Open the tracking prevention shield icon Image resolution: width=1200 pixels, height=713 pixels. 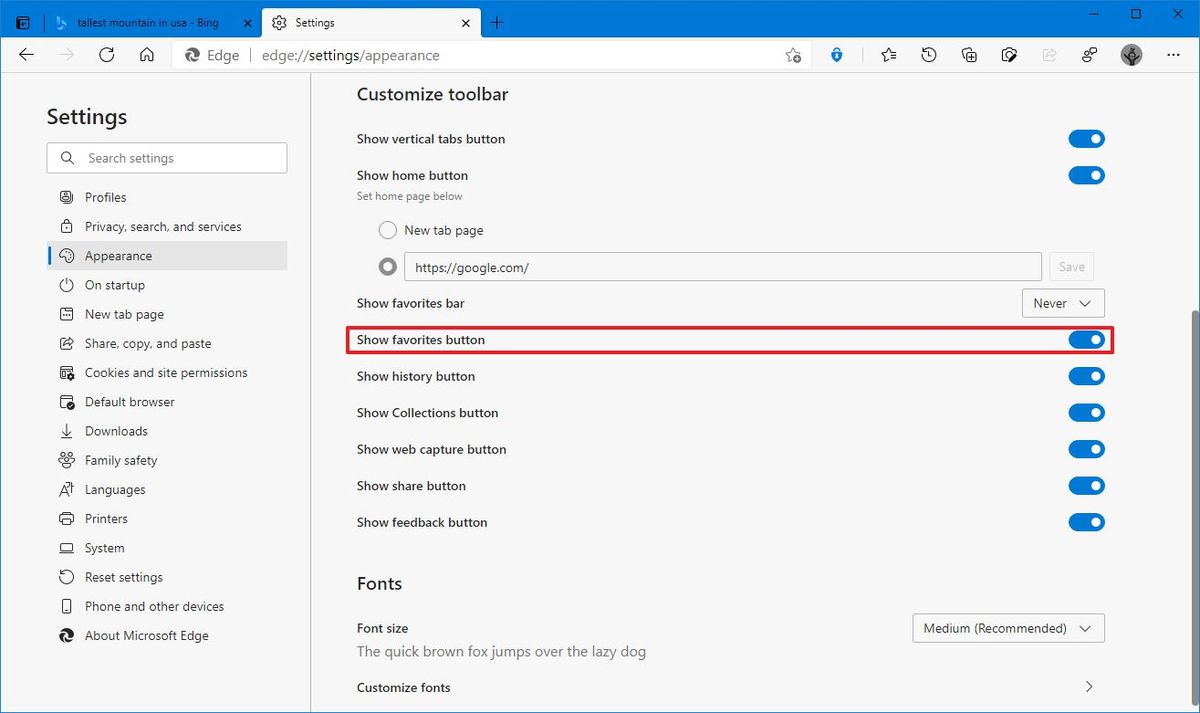point(836,55)
